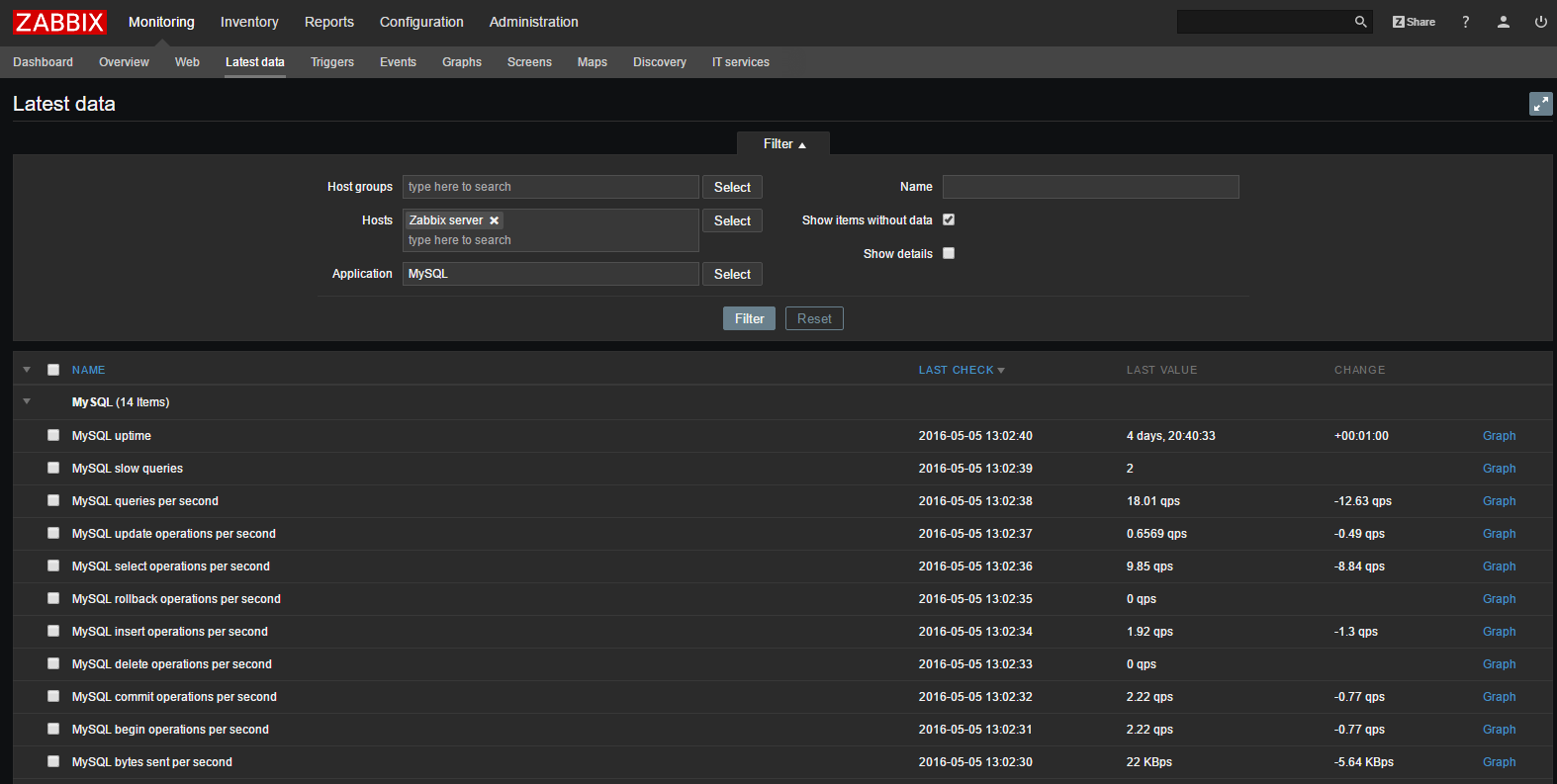This screenshot has height=784, width=1557.
Task: Toggle Show items without data checkbox
Action: (949, 219)
